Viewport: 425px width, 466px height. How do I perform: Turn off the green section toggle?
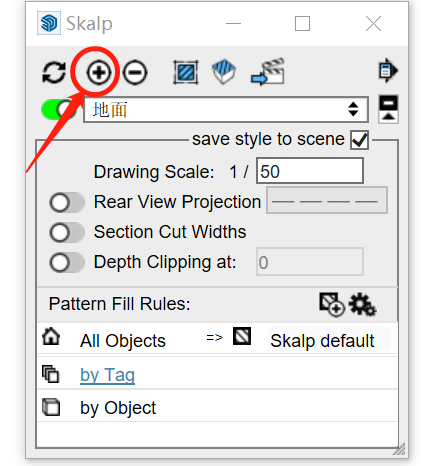[58, 109]
